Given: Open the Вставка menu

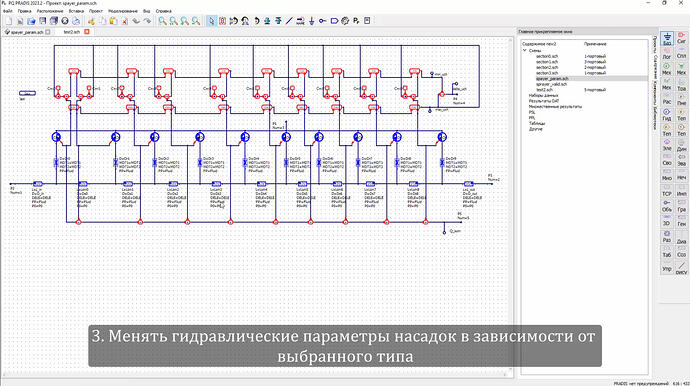Looking at the screenshot, I should [x=76, y=11].
